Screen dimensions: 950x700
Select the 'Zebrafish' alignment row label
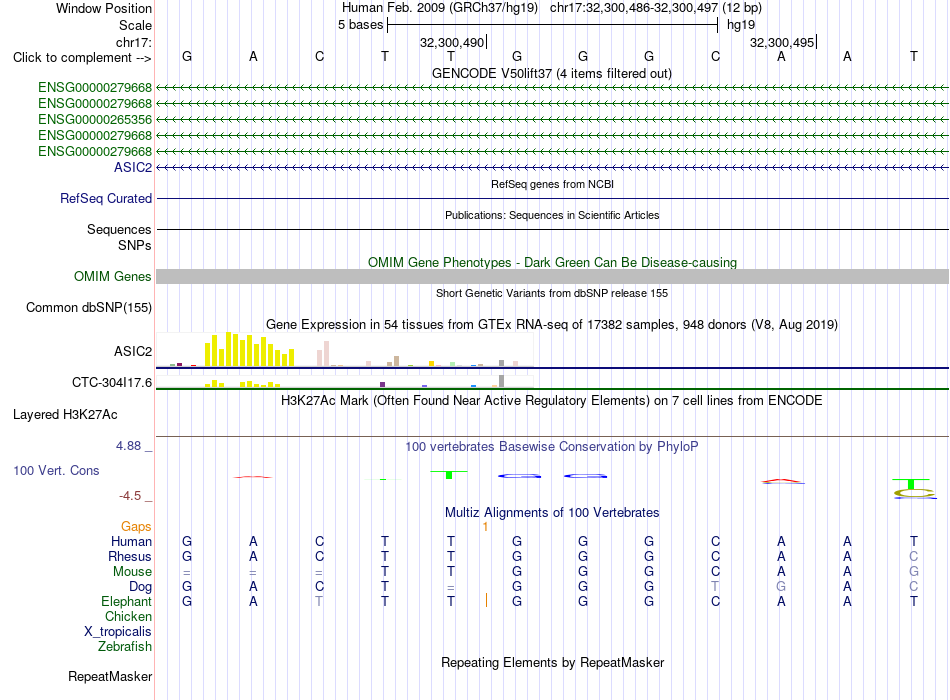[125, 647]
